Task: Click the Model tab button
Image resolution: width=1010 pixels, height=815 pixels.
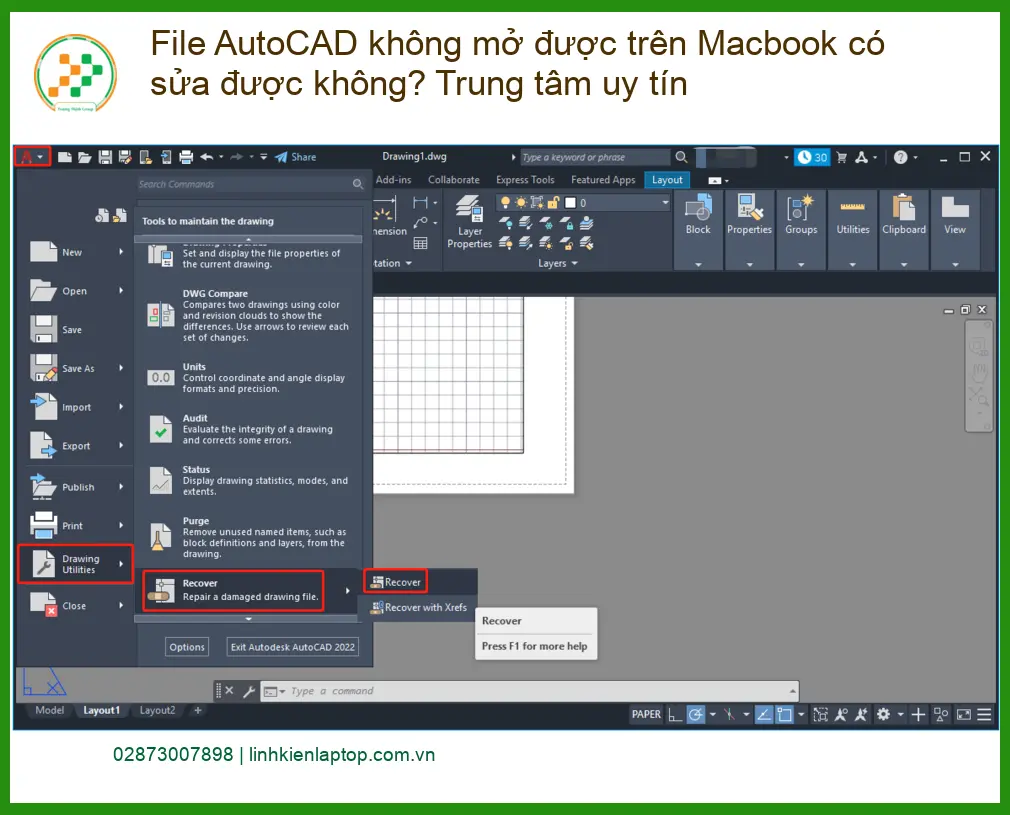Action: coord(50,710)
